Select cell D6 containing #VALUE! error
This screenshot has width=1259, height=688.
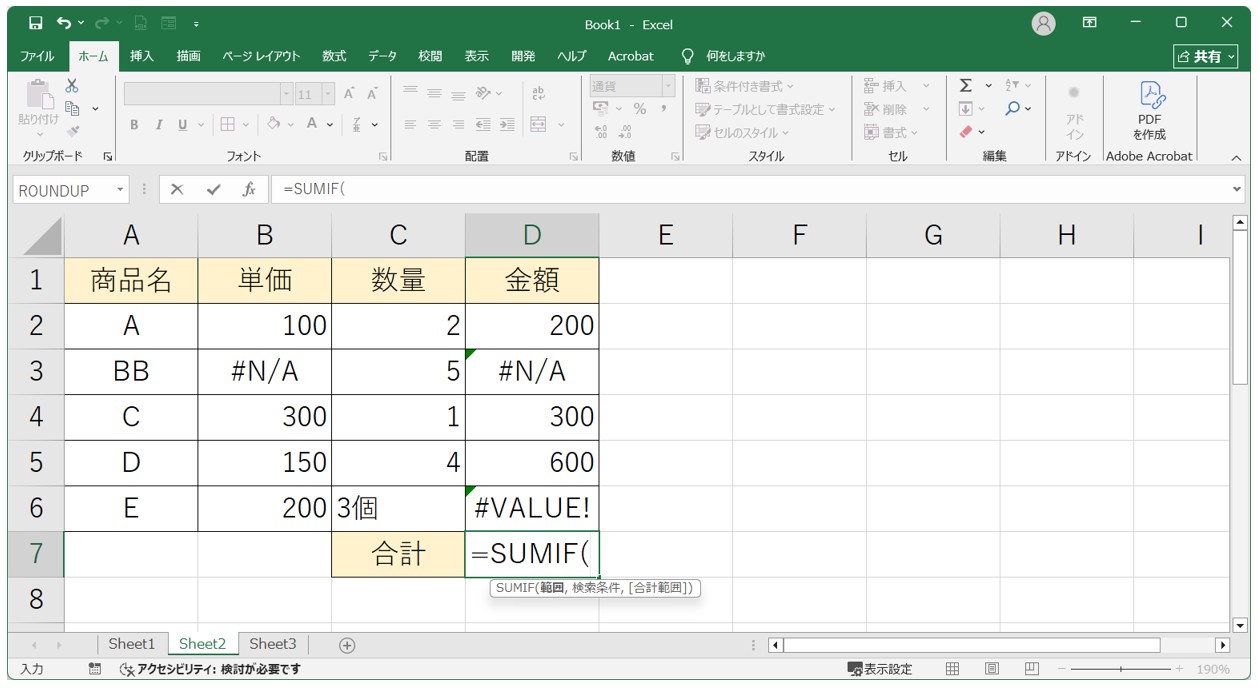[x=532, y=508]
